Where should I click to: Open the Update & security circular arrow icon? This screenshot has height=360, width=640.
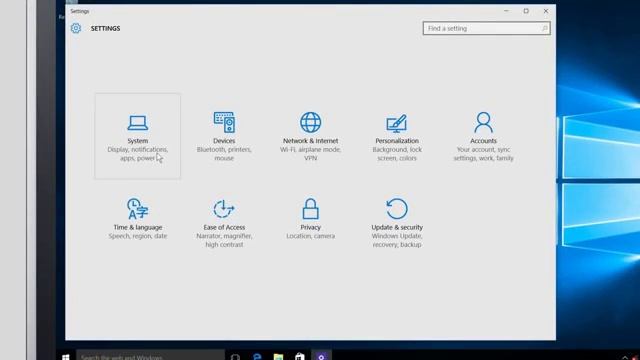pyautogui.click(x=397, y=209)
